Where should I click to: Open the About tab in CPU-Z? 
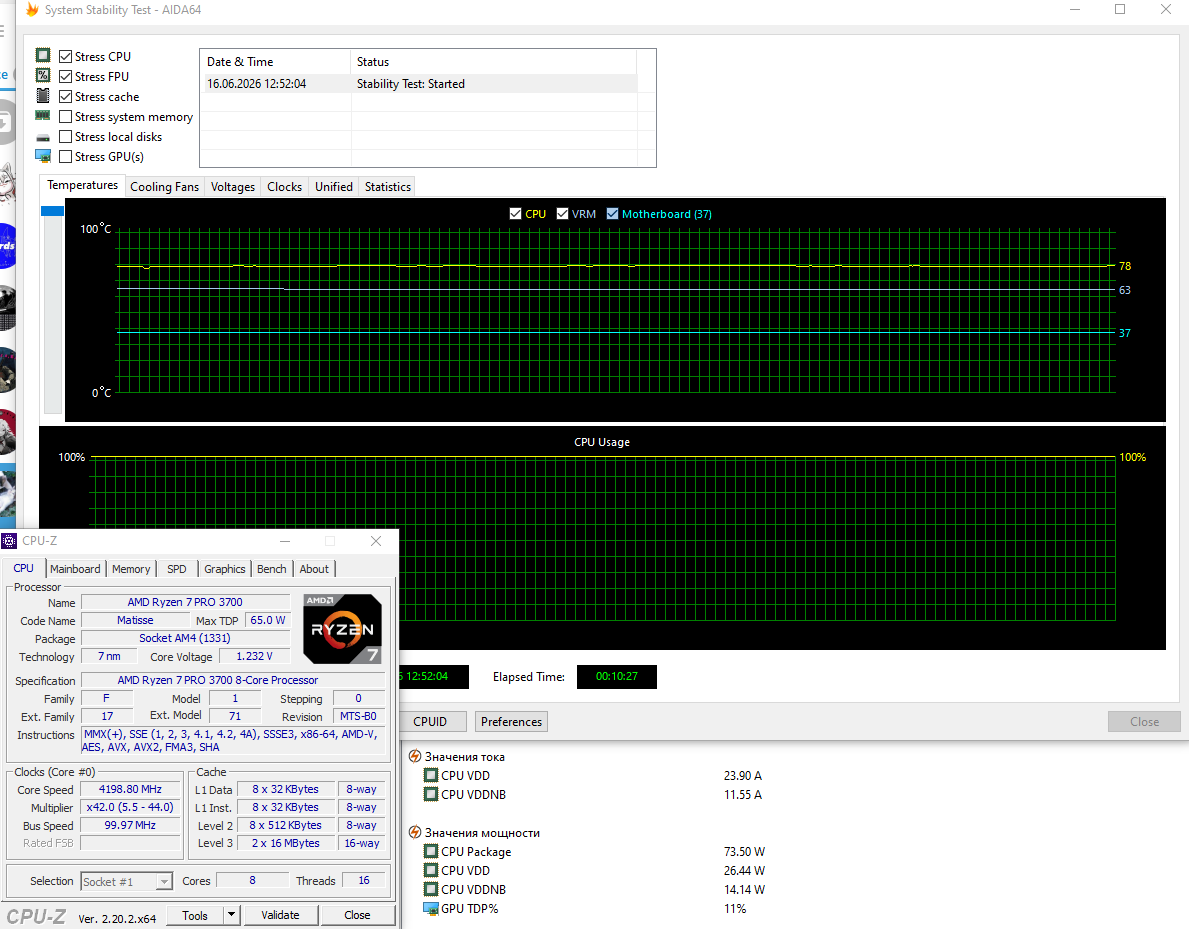[x=314, y=569]
